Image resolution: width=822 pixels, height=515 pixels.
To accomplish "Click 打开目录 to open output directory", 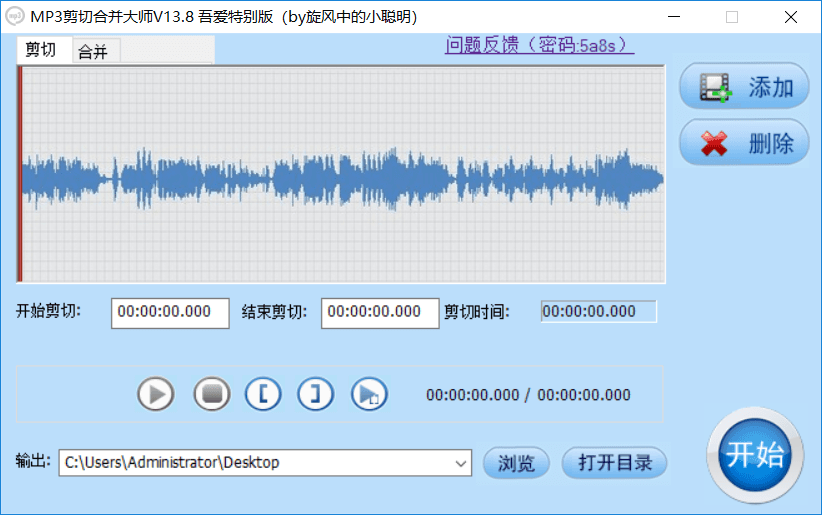I will [x=614, y=463].
